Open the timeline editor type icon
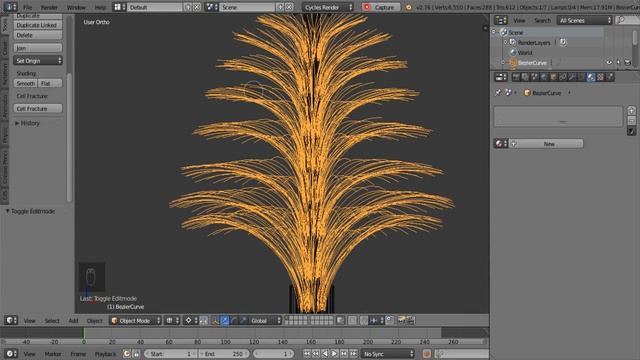 (x=11, y=353)
